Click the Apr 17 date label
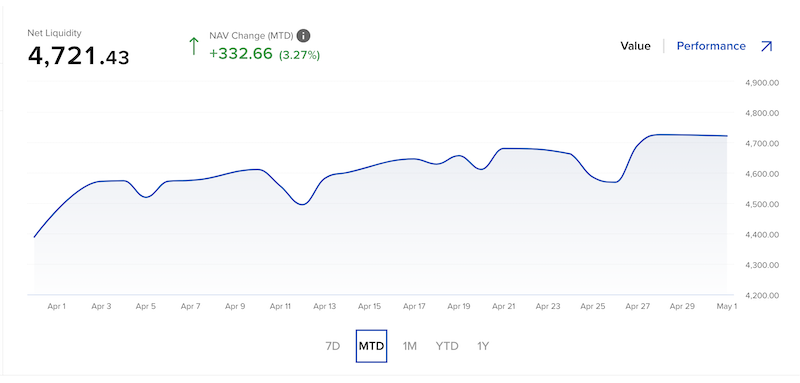 coord(414,307)
